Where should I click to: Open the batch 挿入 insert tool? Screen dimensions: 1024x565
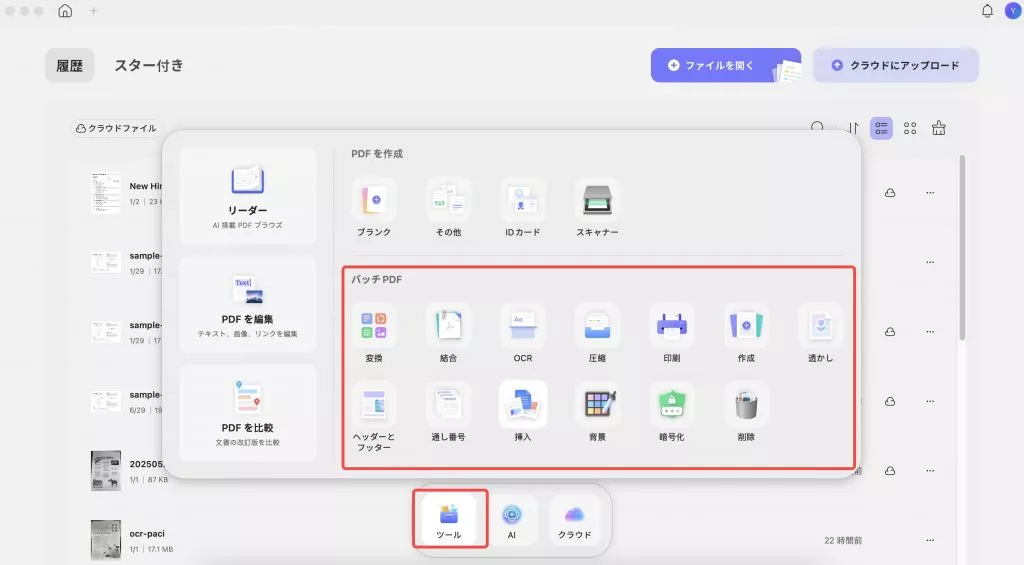click(x=522, y=412)
